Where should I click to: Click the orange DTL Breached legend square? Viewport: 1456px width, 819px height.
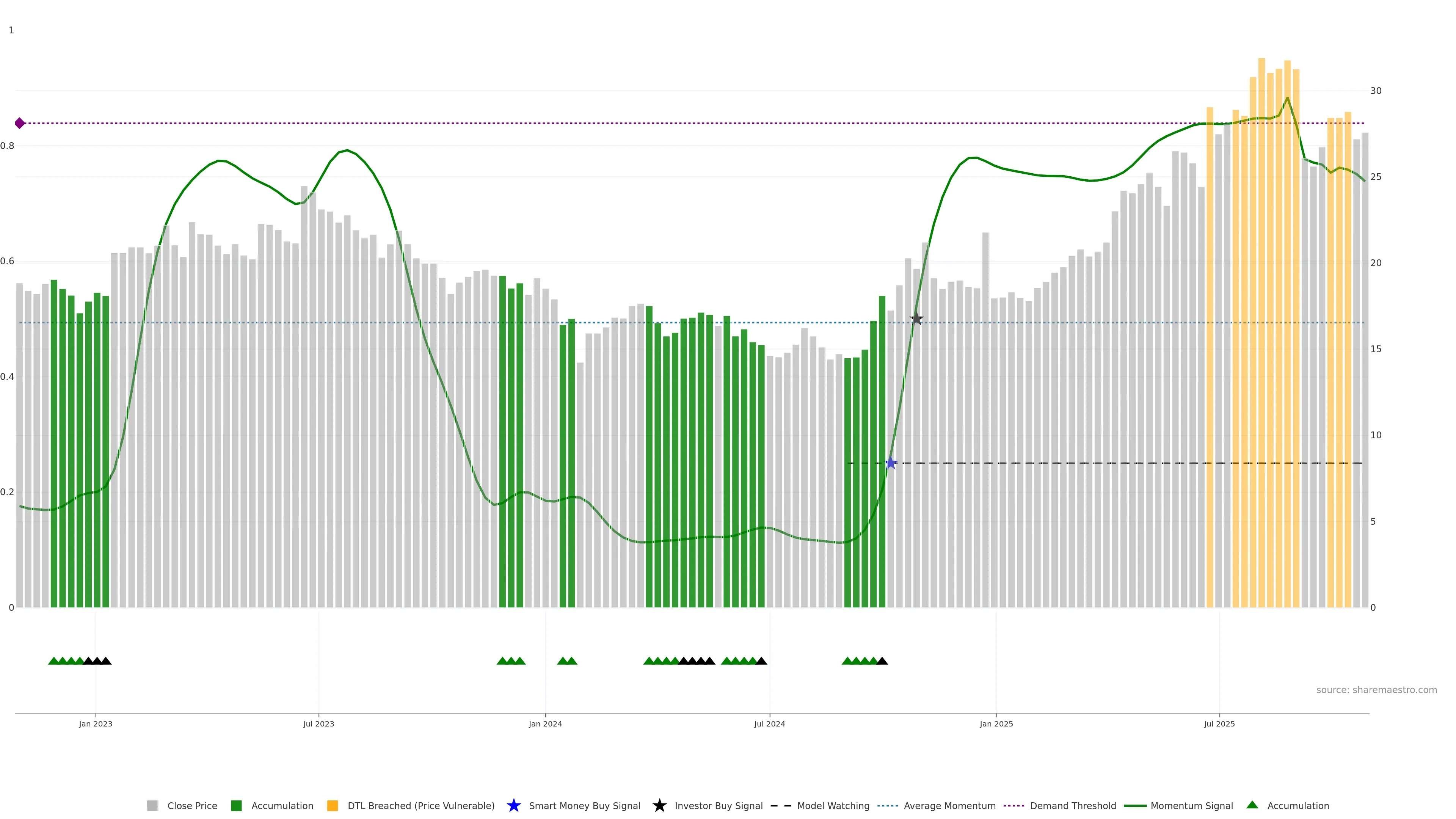click(333, 806)
